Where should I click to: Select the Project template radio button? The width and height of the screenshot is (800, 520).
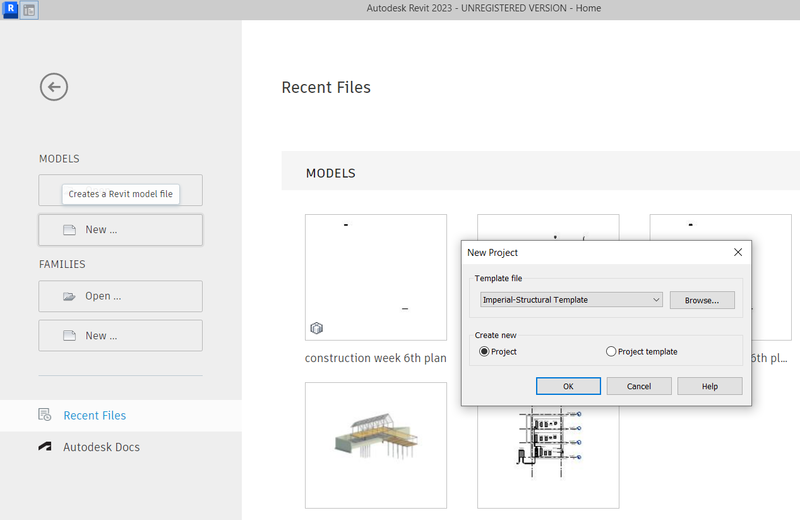pyautogui.click(x=611, y=352)
